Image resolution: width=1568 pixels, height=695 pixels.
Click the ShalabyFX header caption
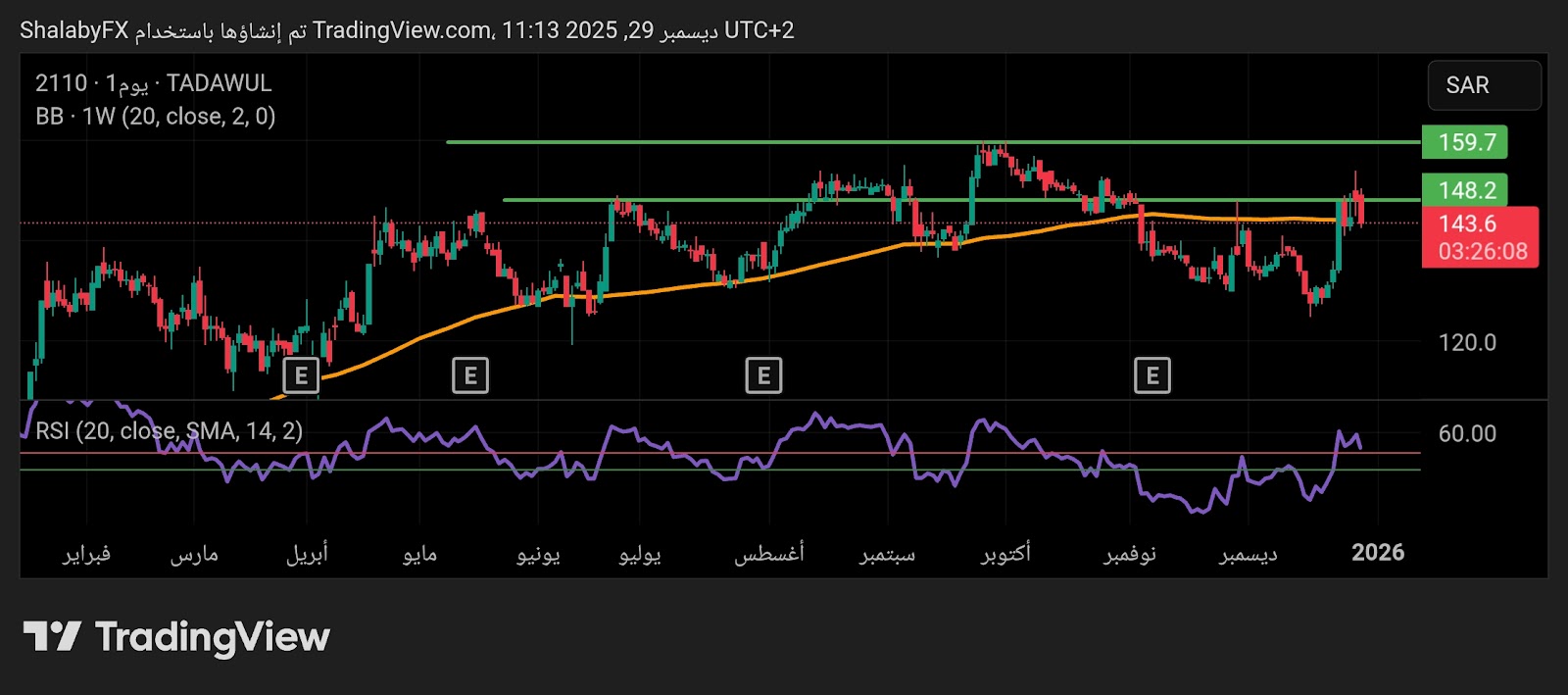407,30
